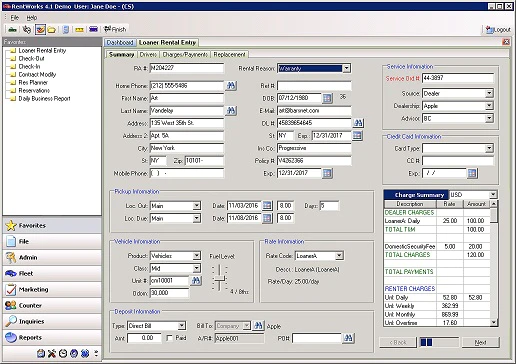Open the DOB calendar picker

[327, 98]
